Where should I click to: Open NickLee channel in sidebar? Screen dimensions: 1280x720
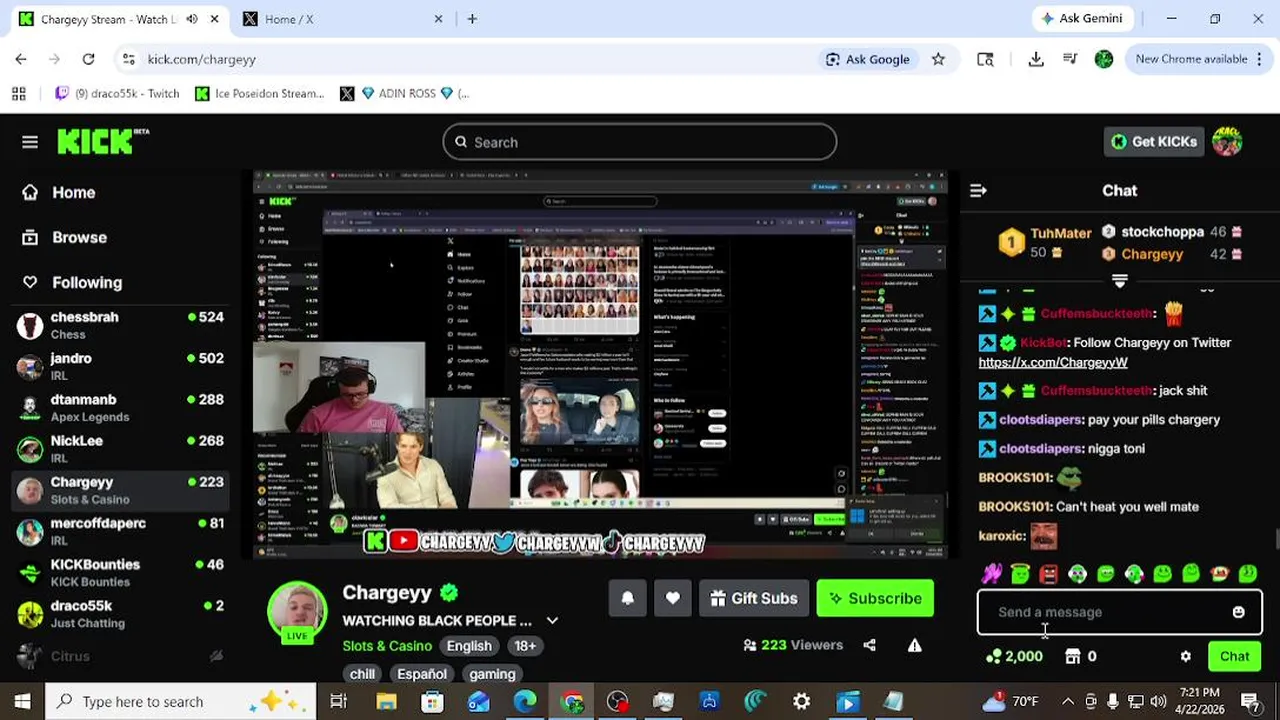coord(120,449)
